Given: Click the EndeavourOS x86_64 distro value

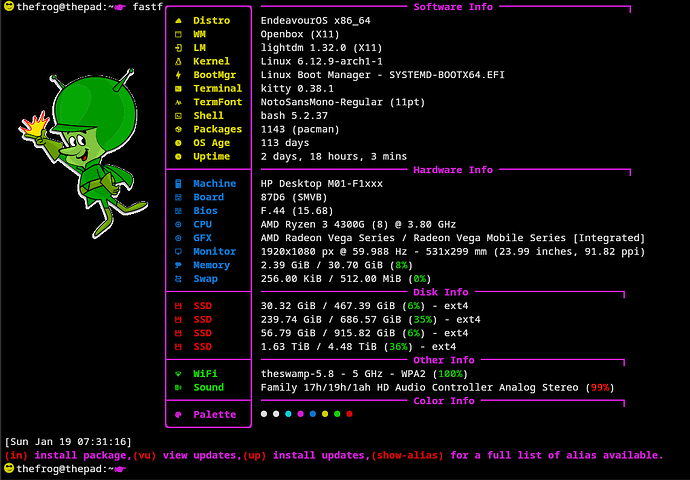Looking at the screenshot, I should [x=316, y=21].
